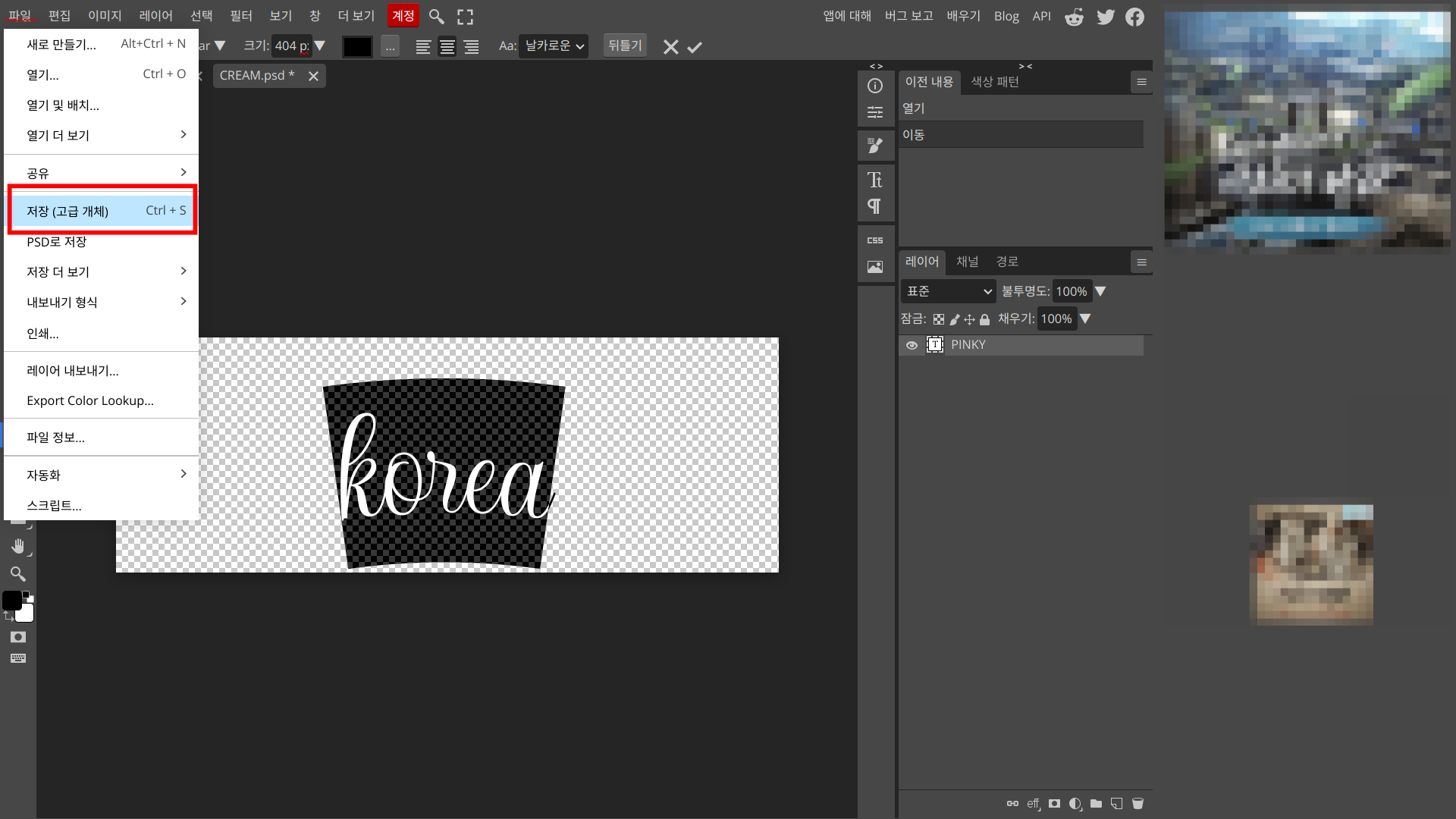Switch to the 채널 tab
The image size is (1456, 819).
967,262
